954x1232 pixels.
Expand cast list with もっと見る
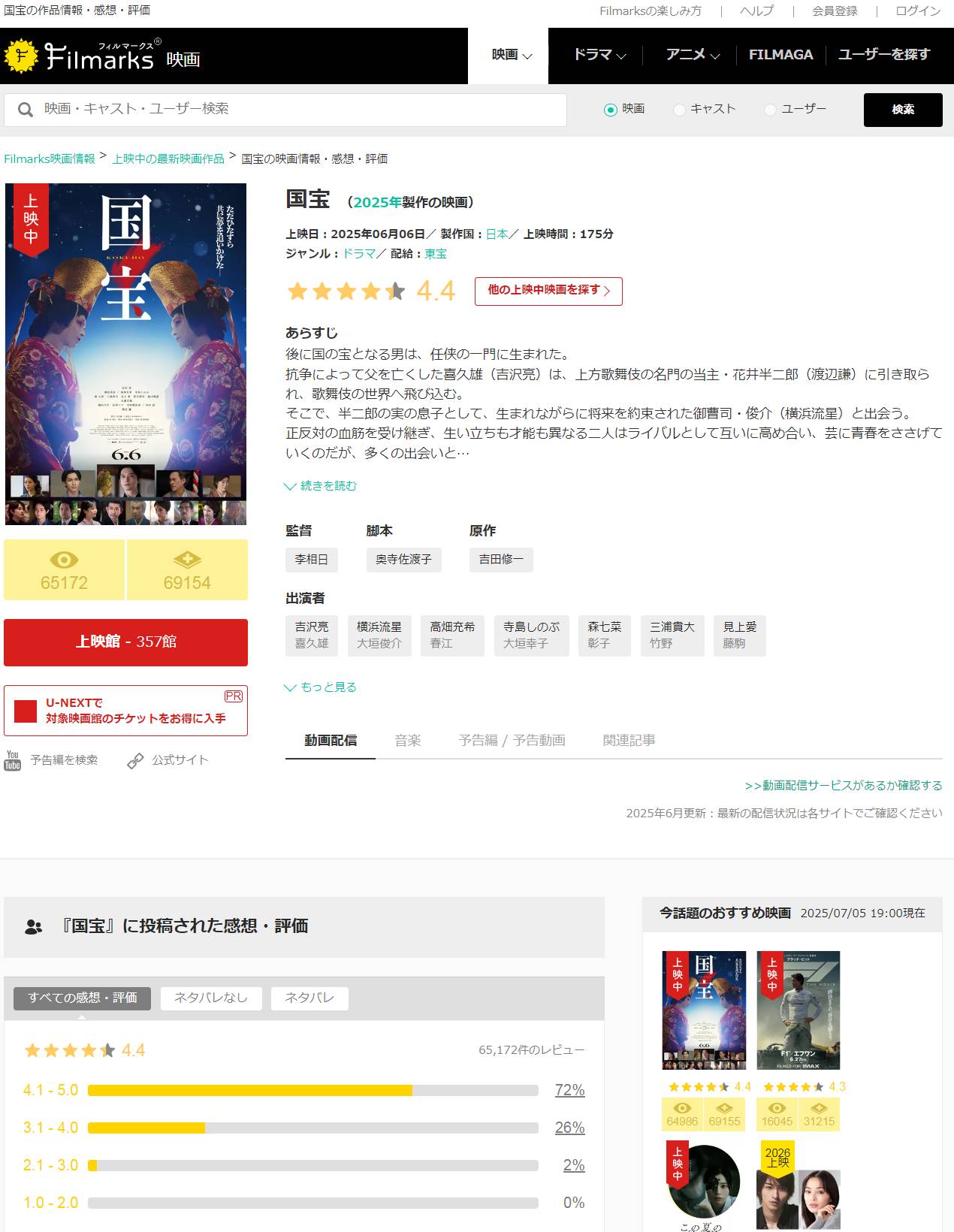coord(320,687)
